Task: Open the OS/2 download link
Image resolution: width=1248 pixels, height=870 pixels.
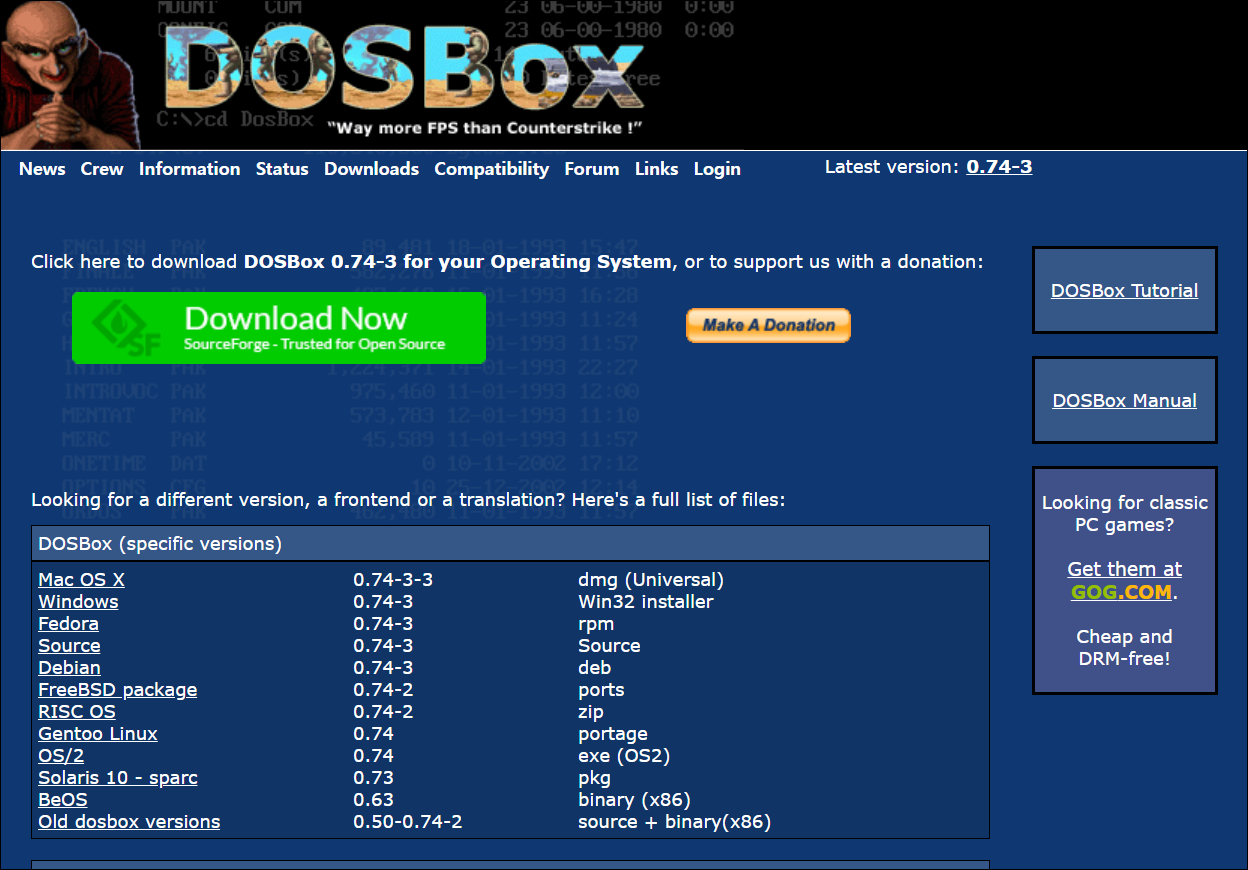Action: click(x=61, y=756)
